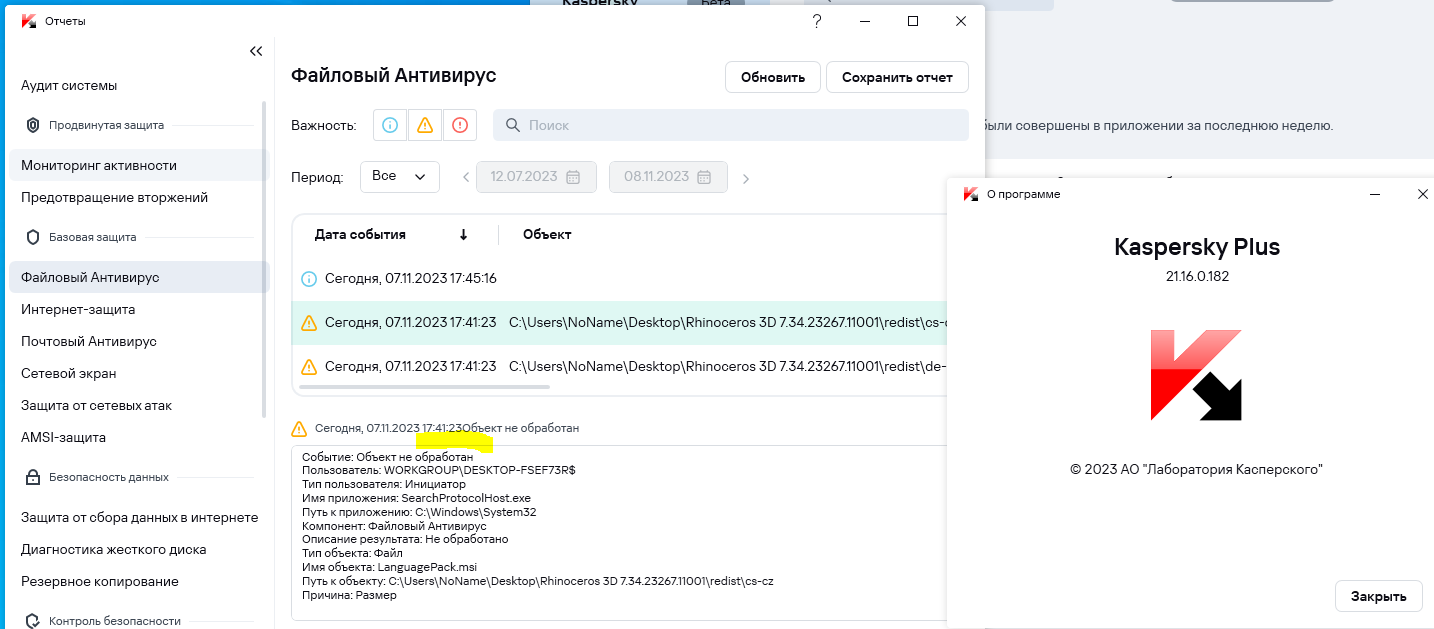Click Имя приложения: SearchProtocolHost.exe line
The width and height of the screenshot is (1434, 629).
click(416, 497)
